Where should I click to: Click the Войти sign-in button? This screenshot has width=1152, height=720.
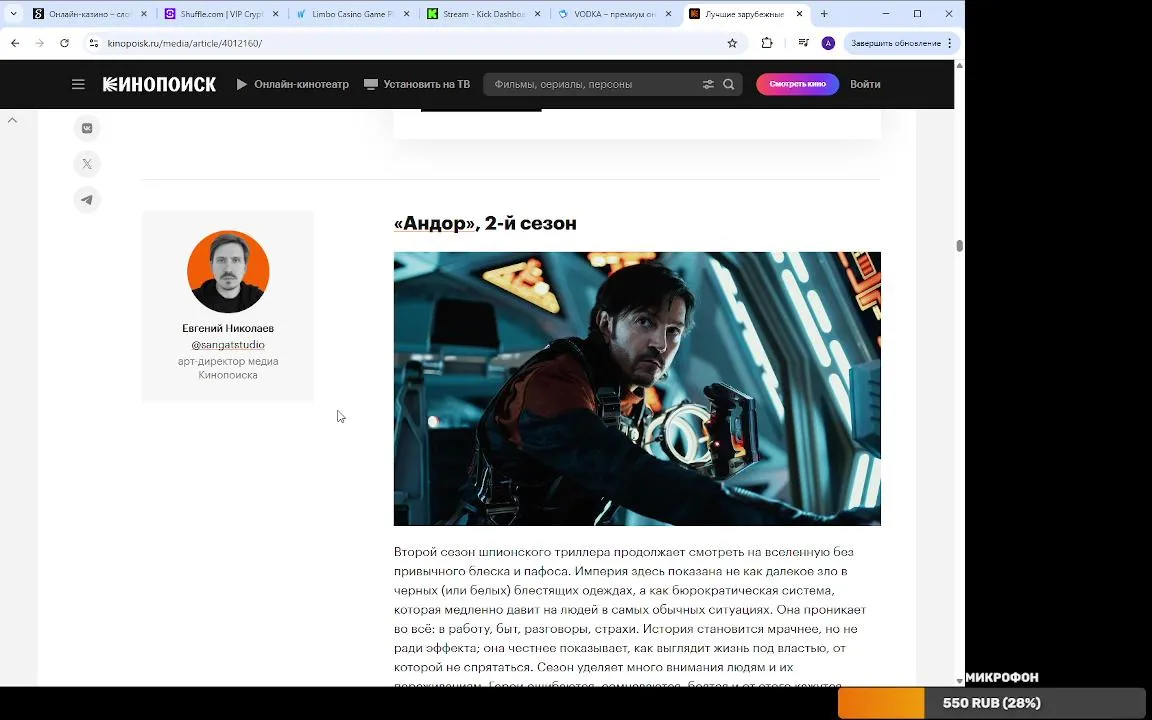865,84
